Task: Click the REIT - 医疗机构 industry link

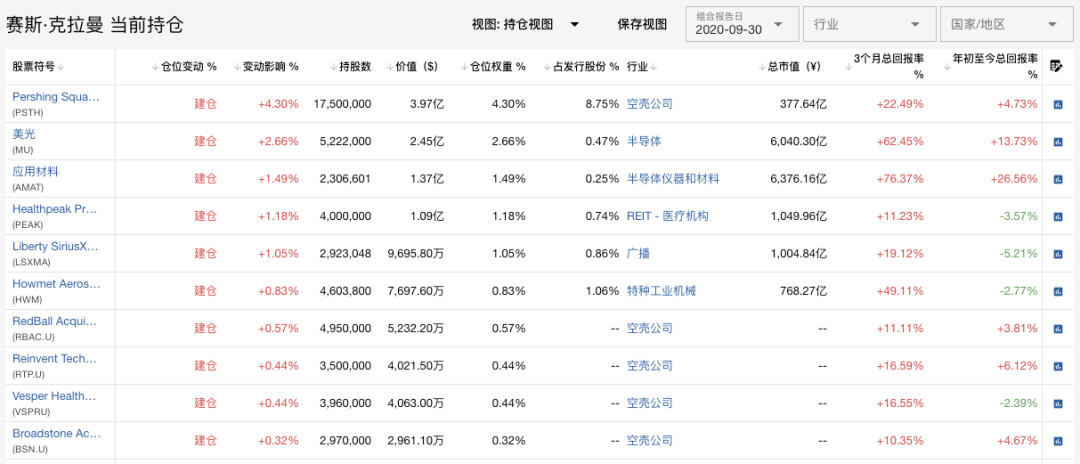Action: point(667,216)
